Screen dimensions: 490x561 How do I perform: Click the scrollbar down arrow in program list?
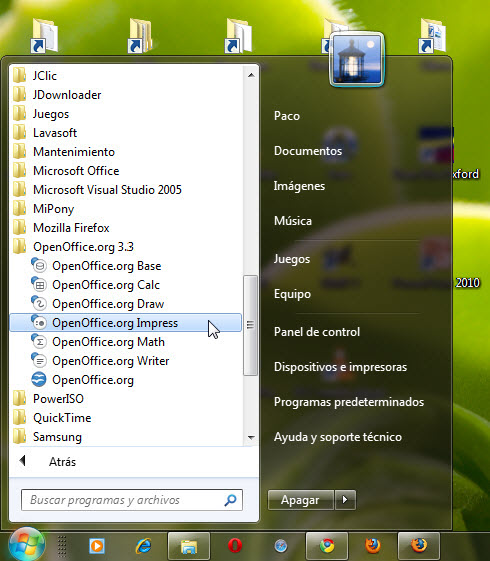[251, 438]
